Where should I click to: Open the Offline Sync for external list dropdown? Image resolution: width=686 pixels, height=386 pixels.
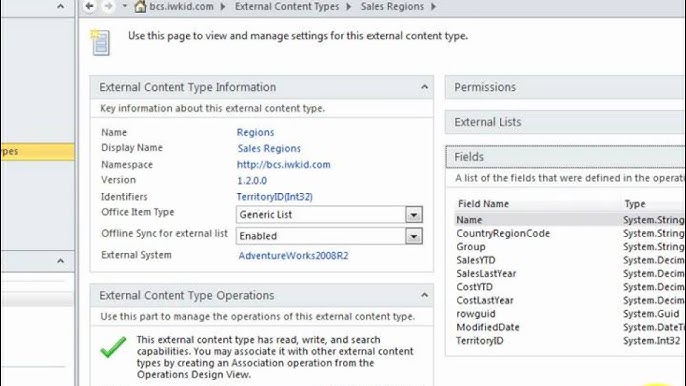click(x=413, y=236)
